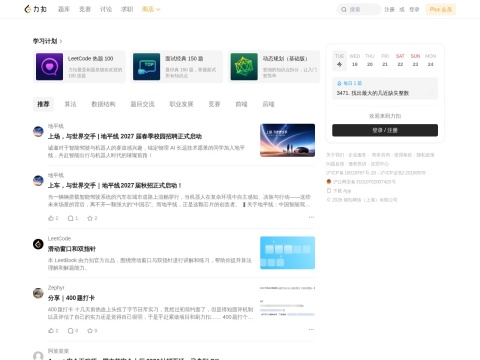This screenshot has width=480, height=360.
Task: Switch to the 职业发展 tab
Action: coord(181,104)
